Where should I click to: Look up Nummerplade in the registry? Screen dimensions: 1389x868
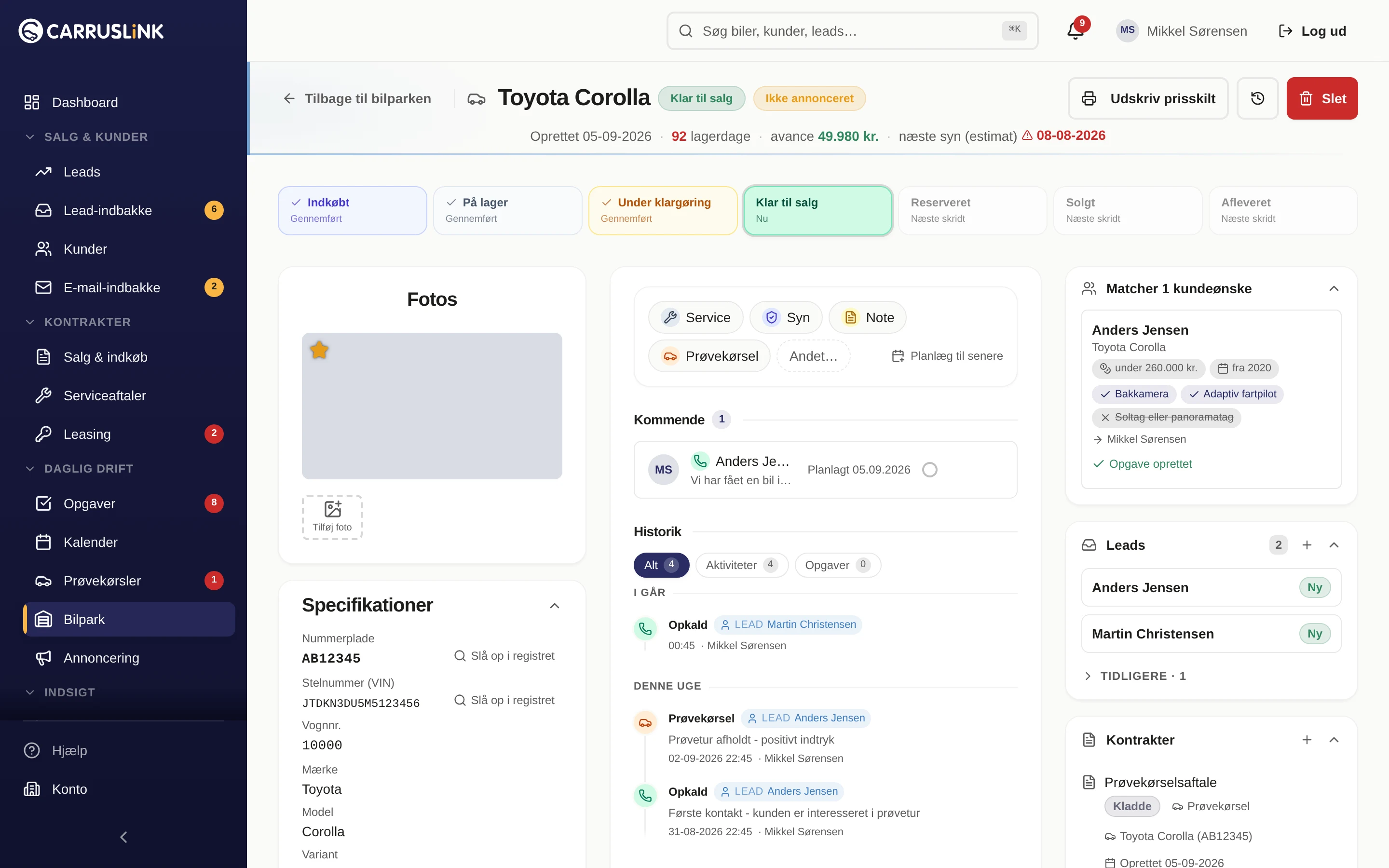(504, 656)
